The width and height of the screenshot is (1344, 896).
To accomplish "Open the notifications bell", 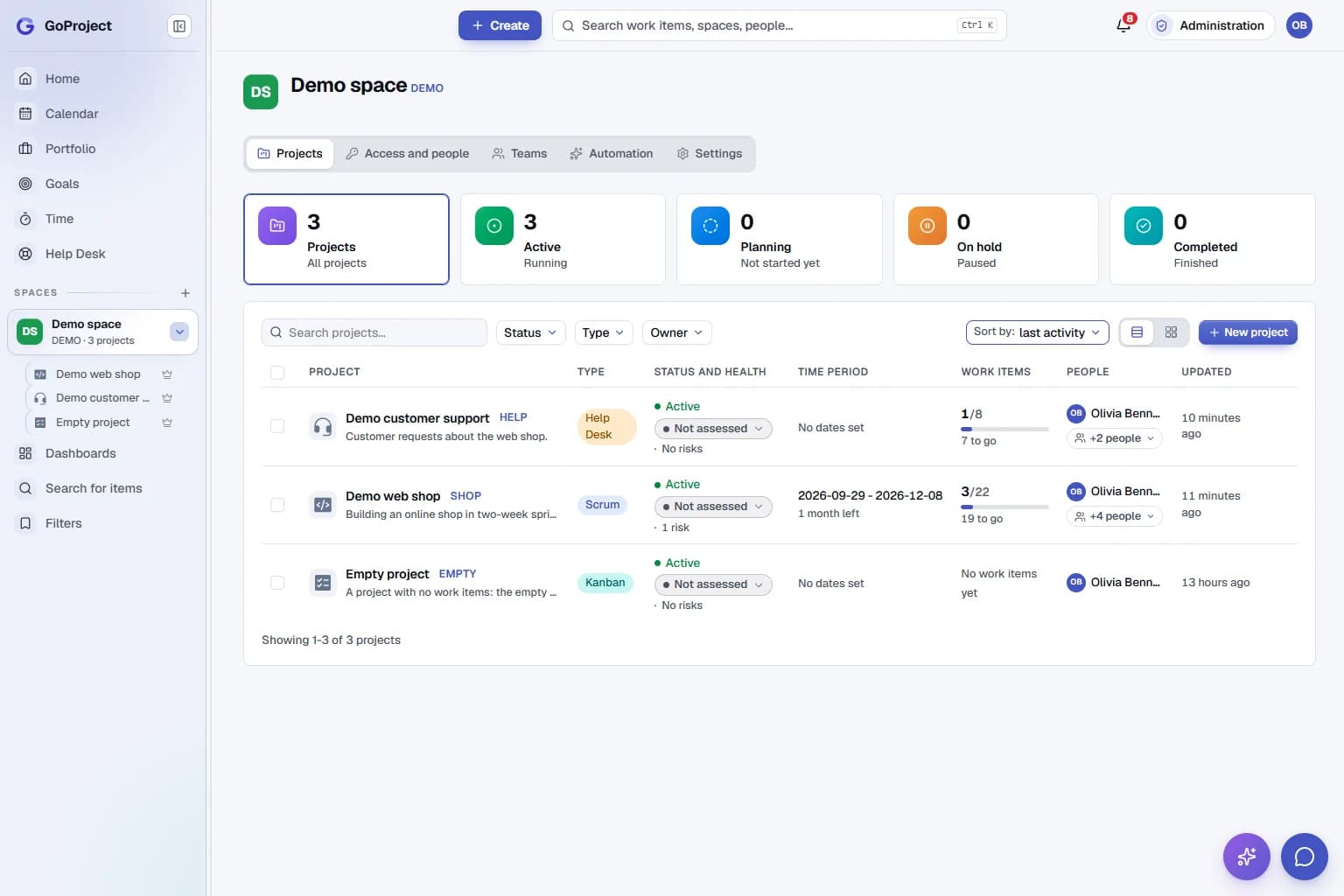I will click(1123, 25).
